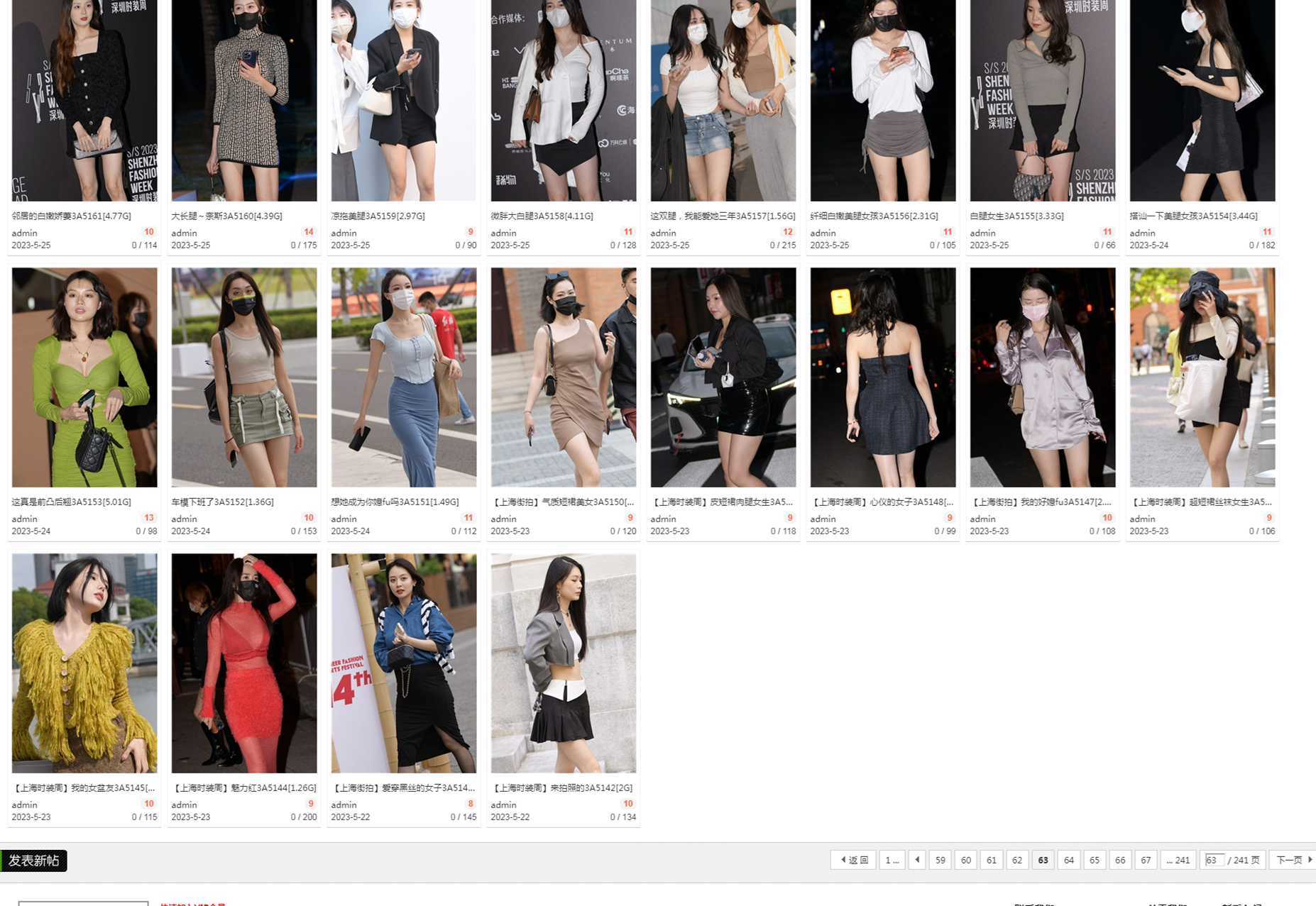
Task: Open title link 3A5156[2.31G]
Action: pyautogui.click(x=874, y=216)
